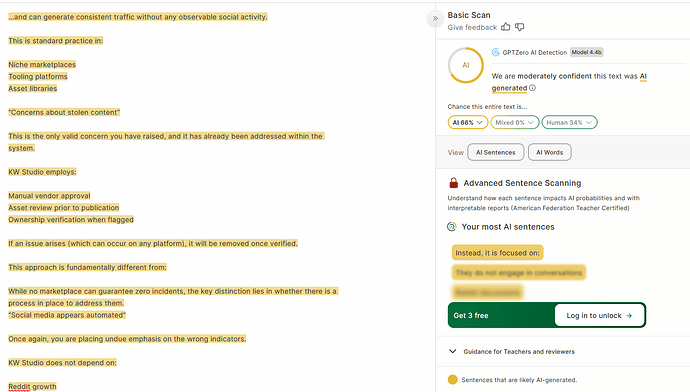This screenshot has width=690, height=392.
Task: Click the line 'KW Studio employs:'
Action: pyautogui.click(x=42, y=172)
